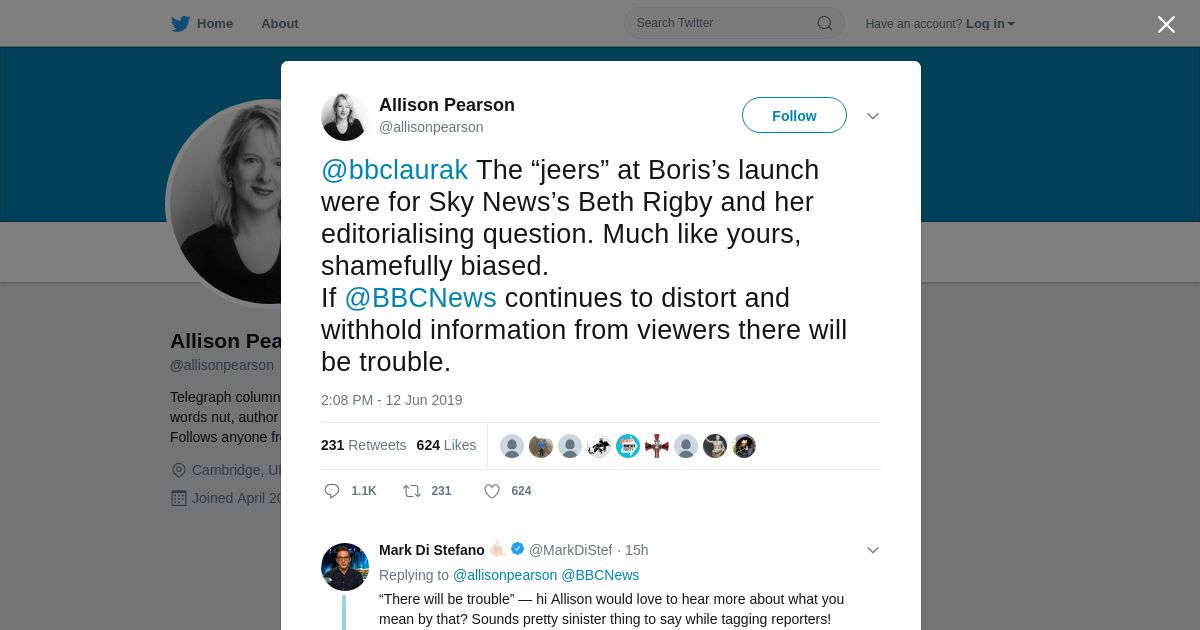The width and height of the screenshot is (1200, 630).
Task: Open the About menu item
Action: click(280, 23)
